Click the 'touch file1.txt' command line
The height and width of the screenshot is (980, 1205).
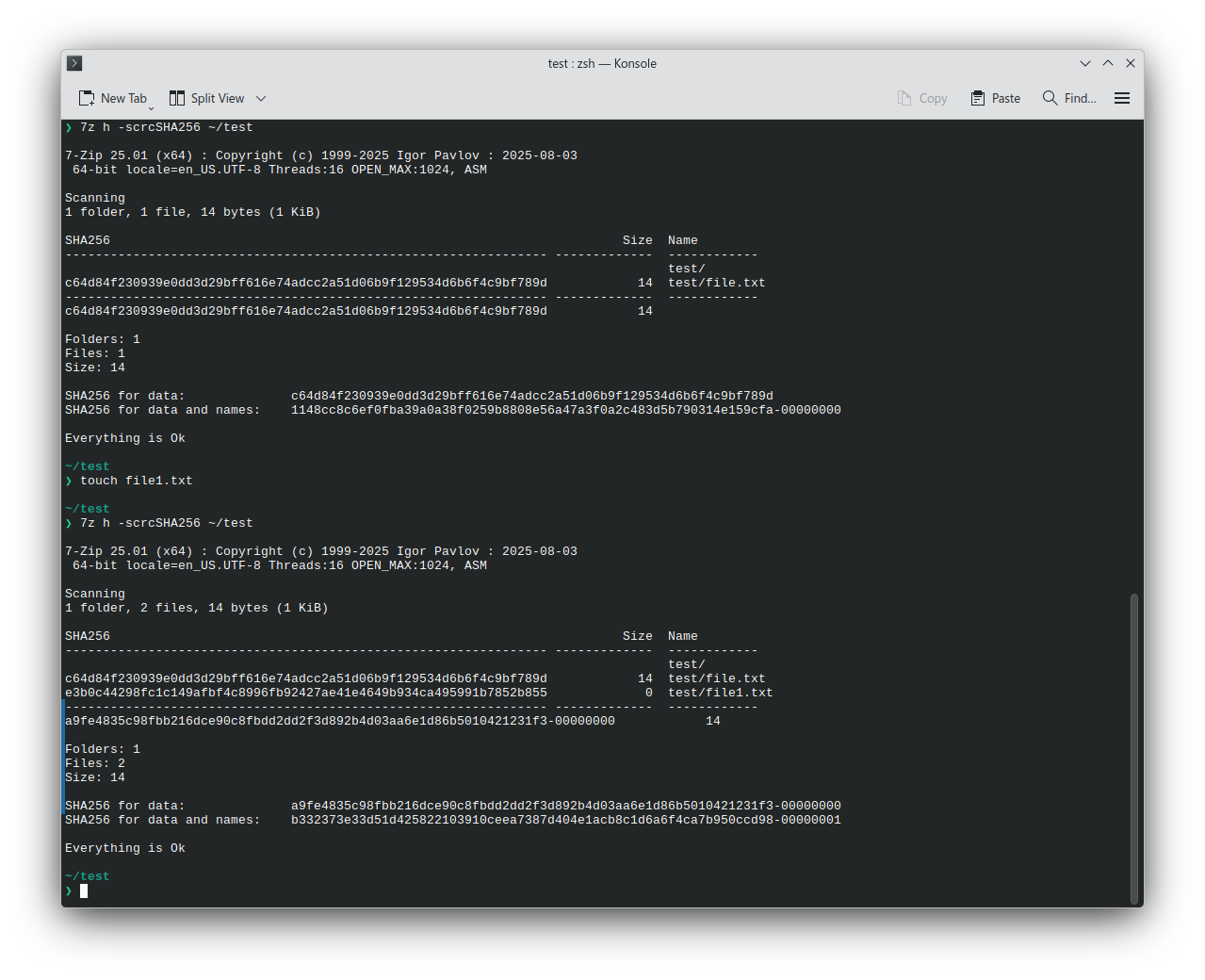point(137,481)
